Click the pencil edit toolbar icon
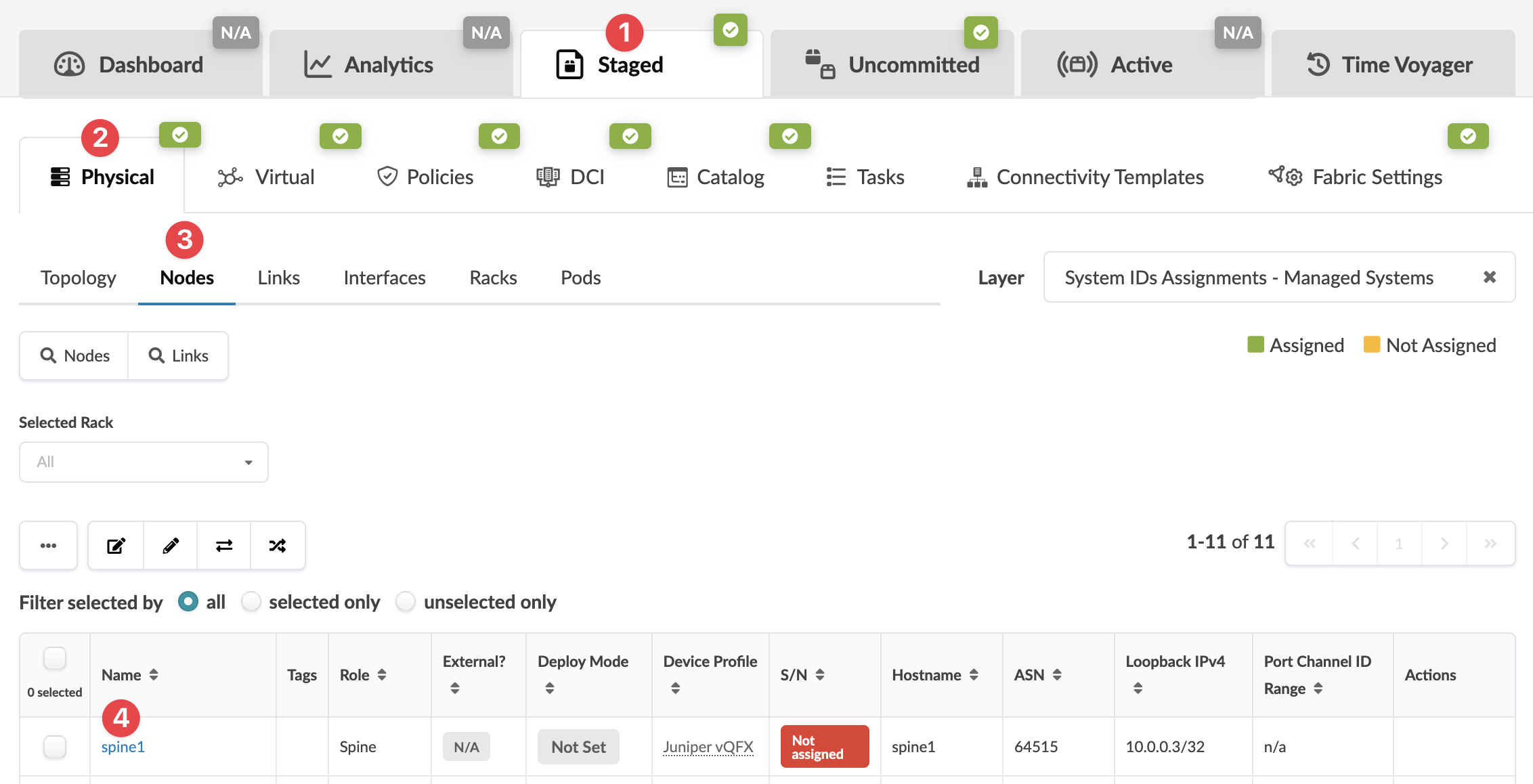Viewport: 1533px width, 784px height. [x=171, y=545]
